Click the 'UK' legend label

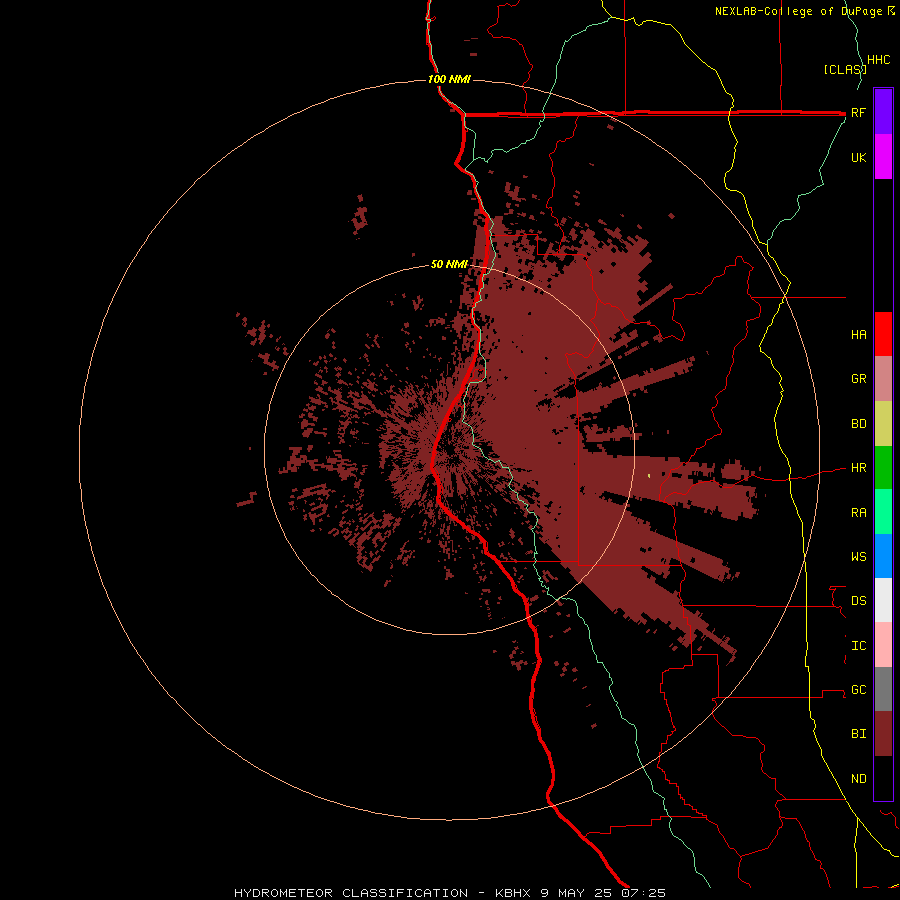tap(858, 157)
